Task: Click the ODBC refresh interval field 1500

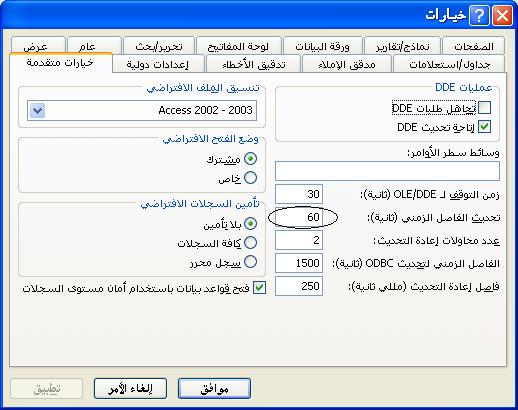Action: click(x=299, y=263)
